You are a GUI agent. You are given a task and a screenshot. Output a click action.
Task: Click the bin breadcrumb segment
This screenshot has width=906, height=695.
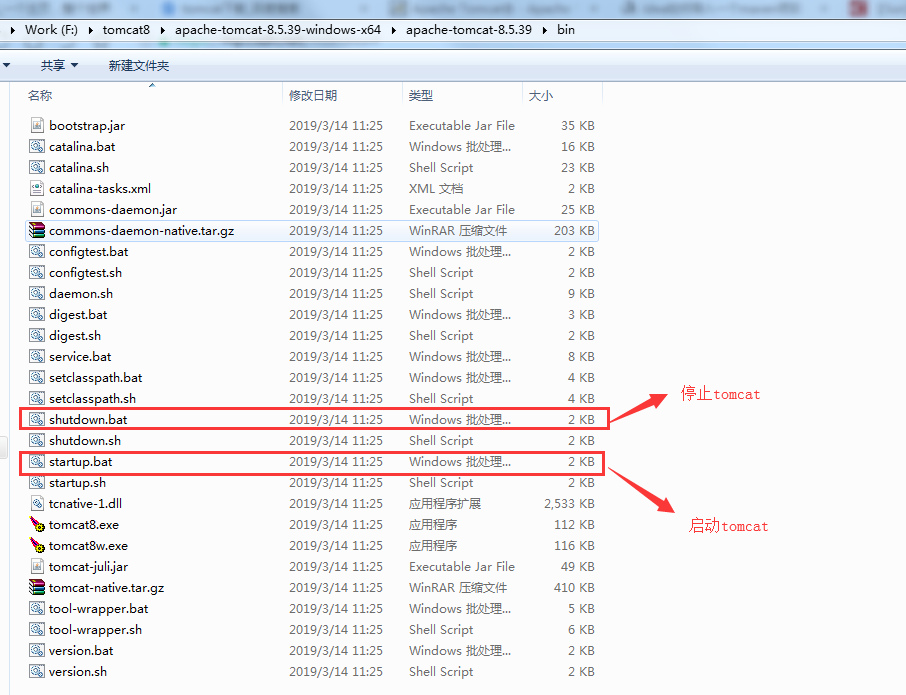click(566, 30)
